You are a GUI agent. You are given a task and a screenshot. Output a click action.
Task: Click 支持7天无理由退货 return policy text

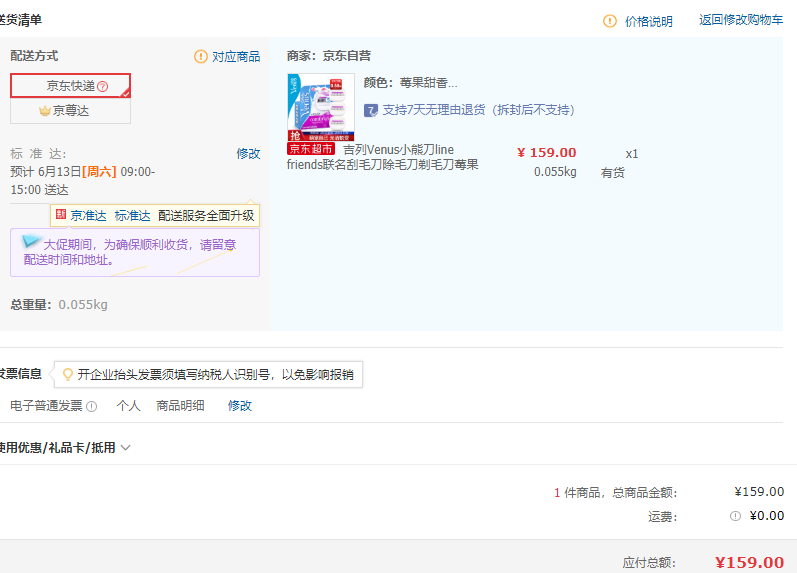[x=478, y=110]
